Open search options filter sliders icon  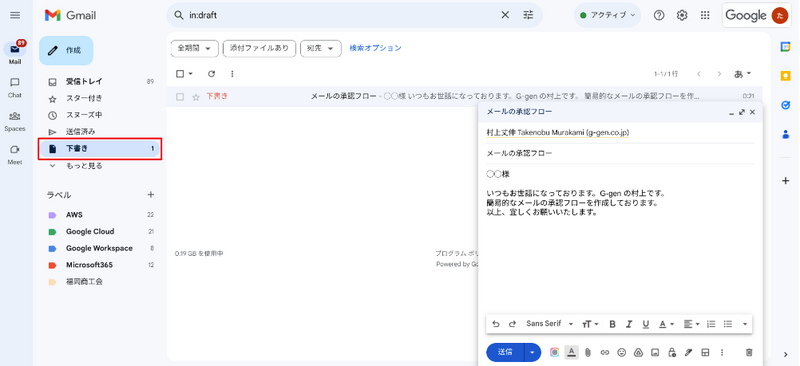(x=528, y=15)
